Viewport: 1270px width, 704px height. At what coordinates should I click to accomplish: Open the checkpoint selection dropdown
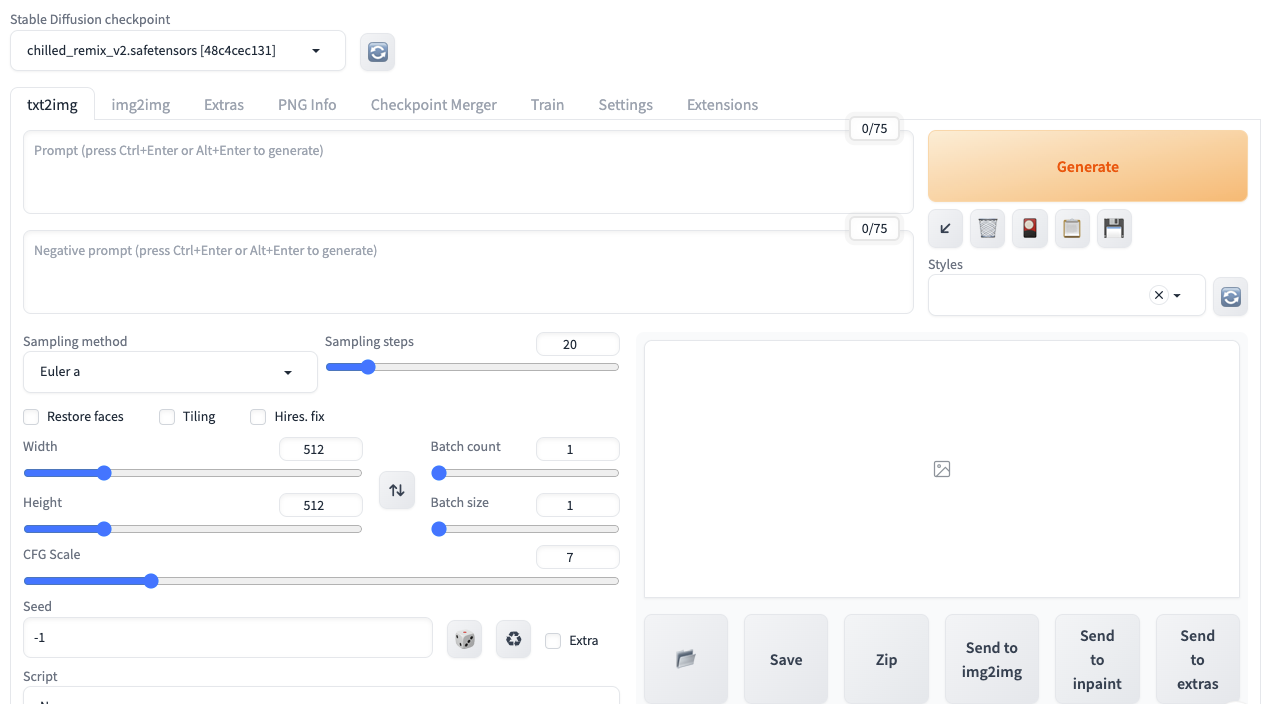[314, 50]
